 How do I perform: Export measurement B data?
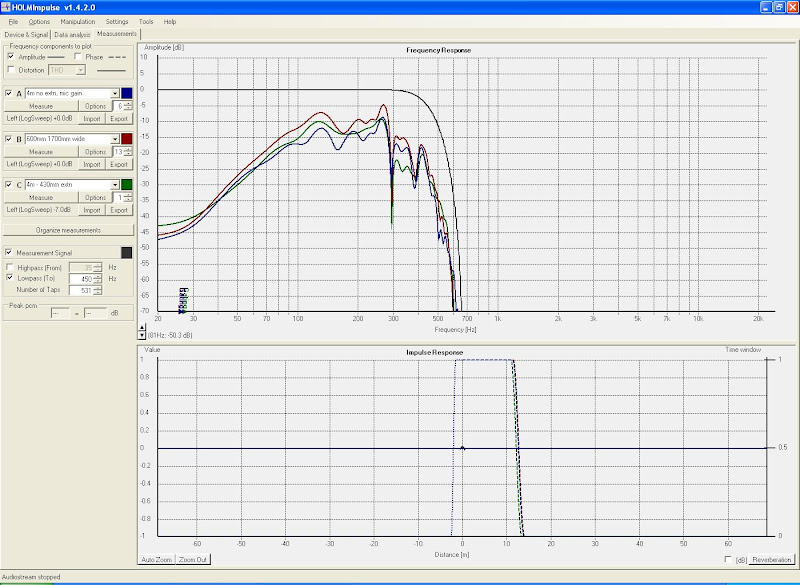click(x=119, y=164)
